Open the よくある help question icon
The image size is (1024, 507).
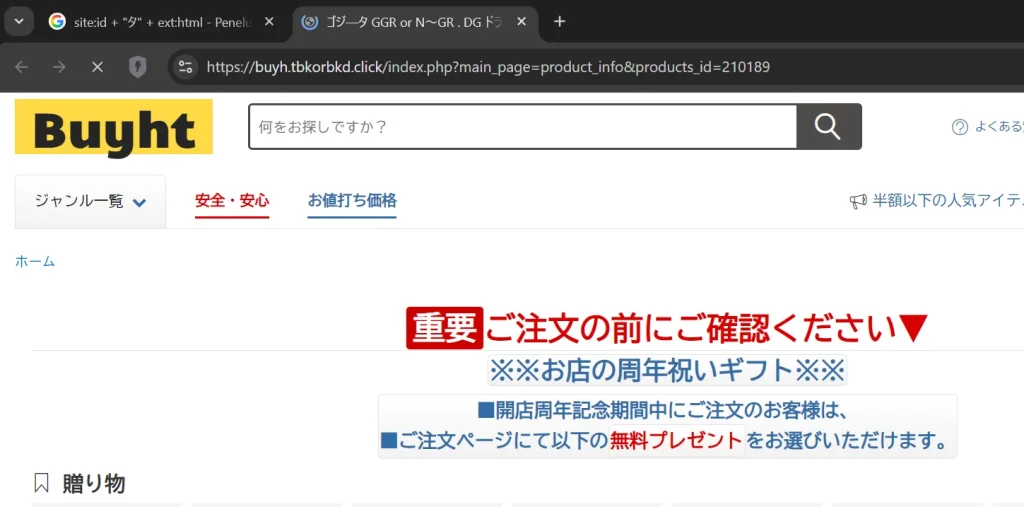[x=959, y=127]
